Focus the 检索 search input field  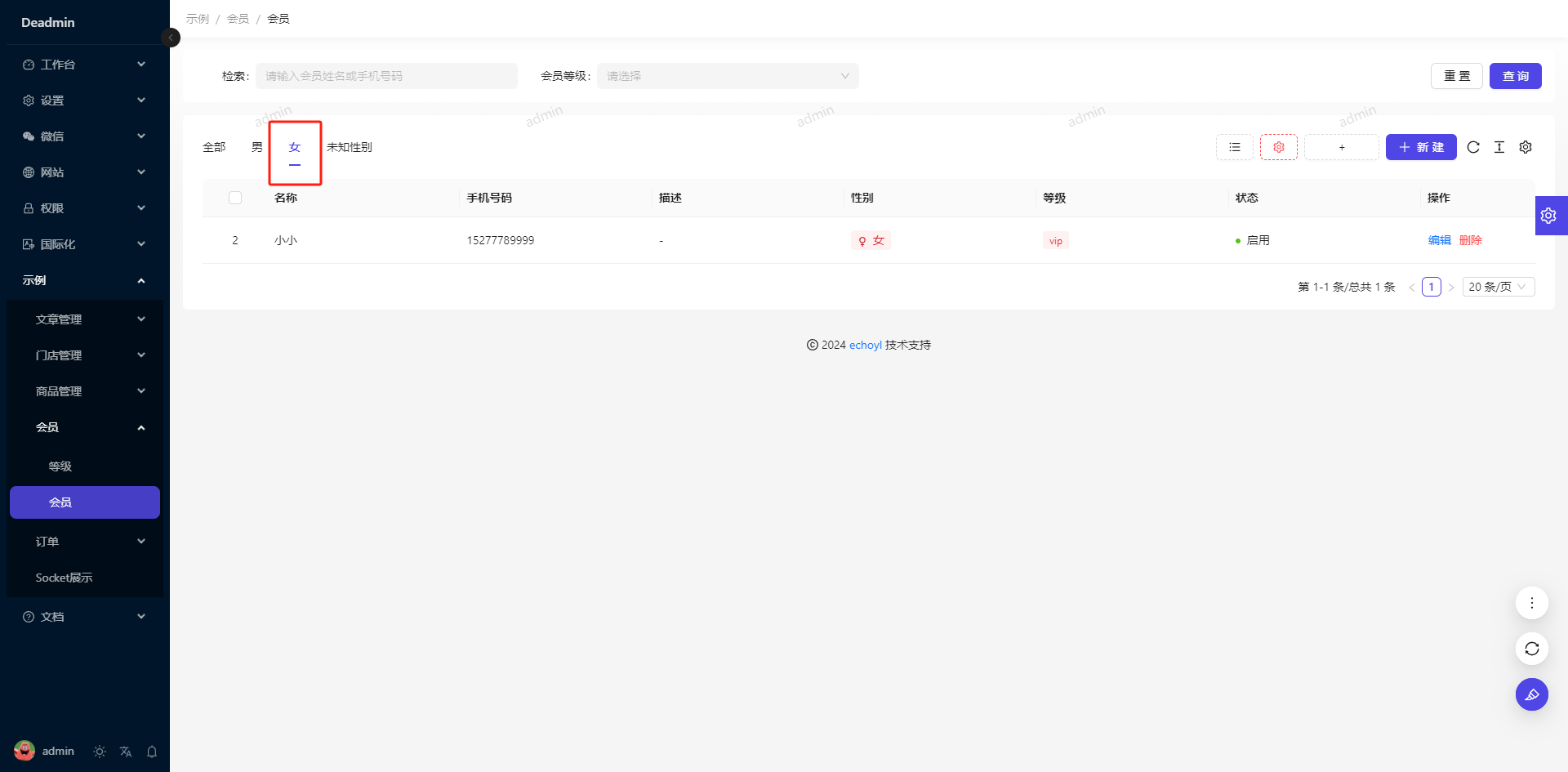[x=386, y=76]
